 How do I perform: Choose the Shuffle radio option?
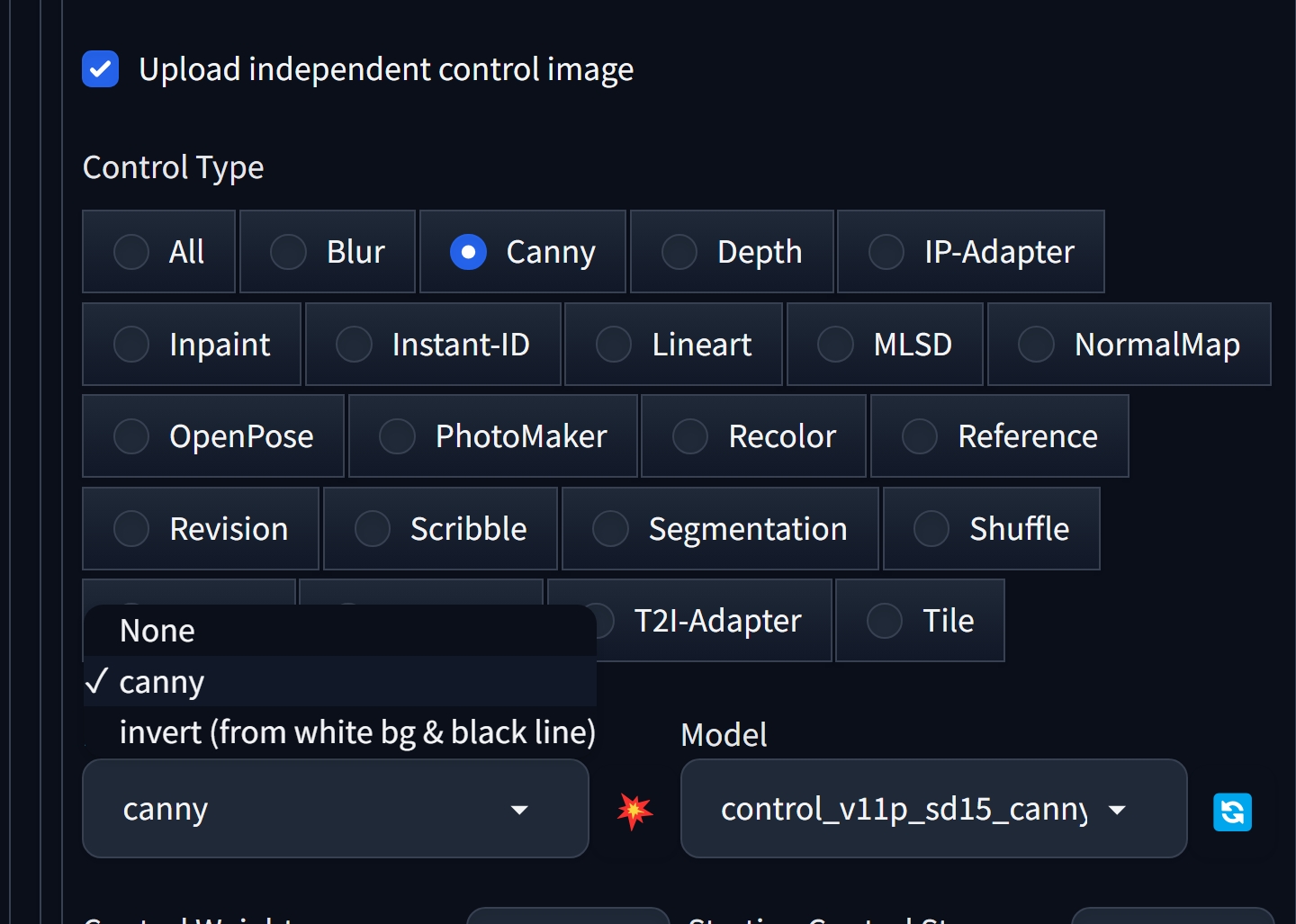coord(992,529)
